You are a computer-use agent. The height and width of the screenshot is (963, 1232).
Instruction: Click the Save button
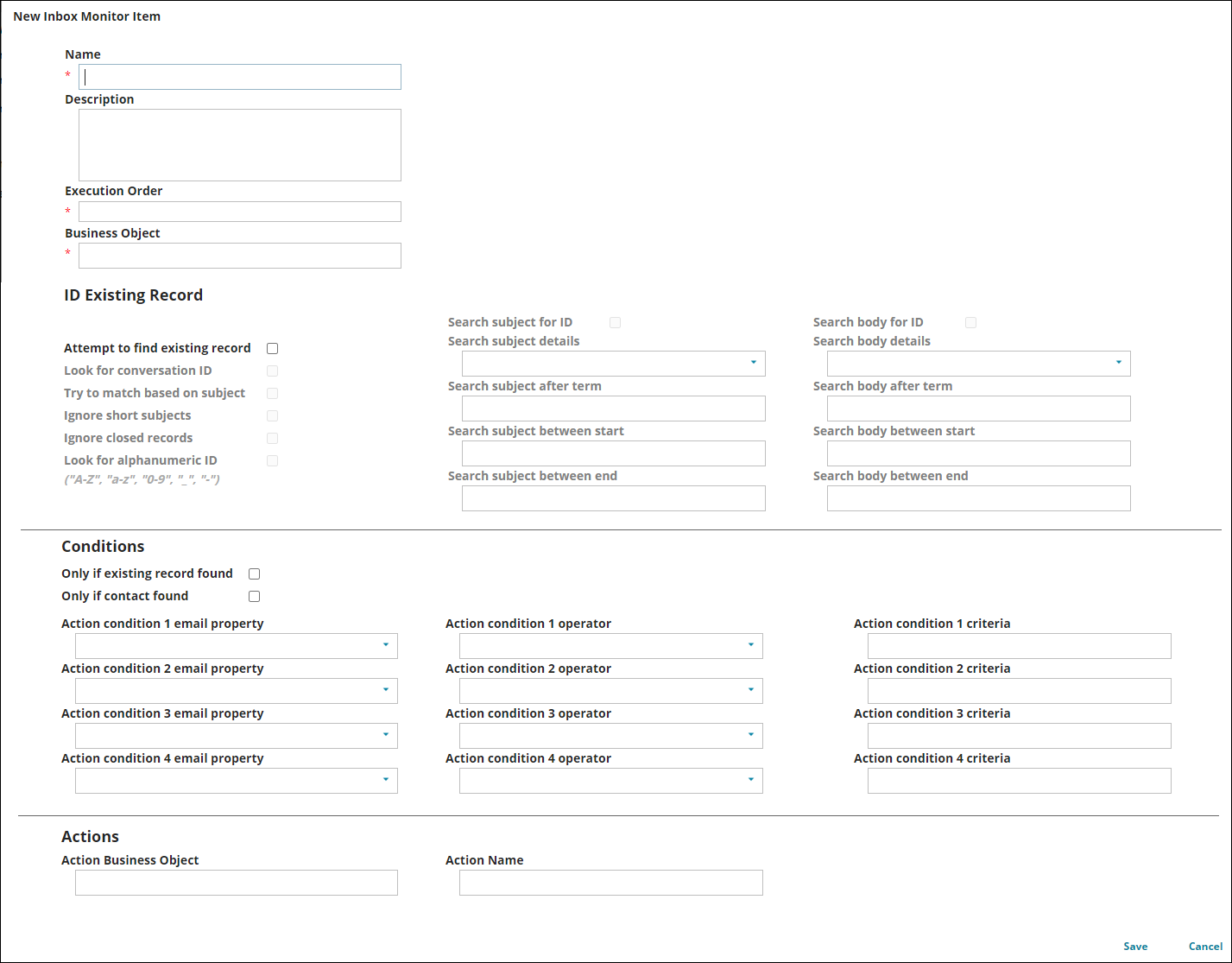pos(1135,946)
